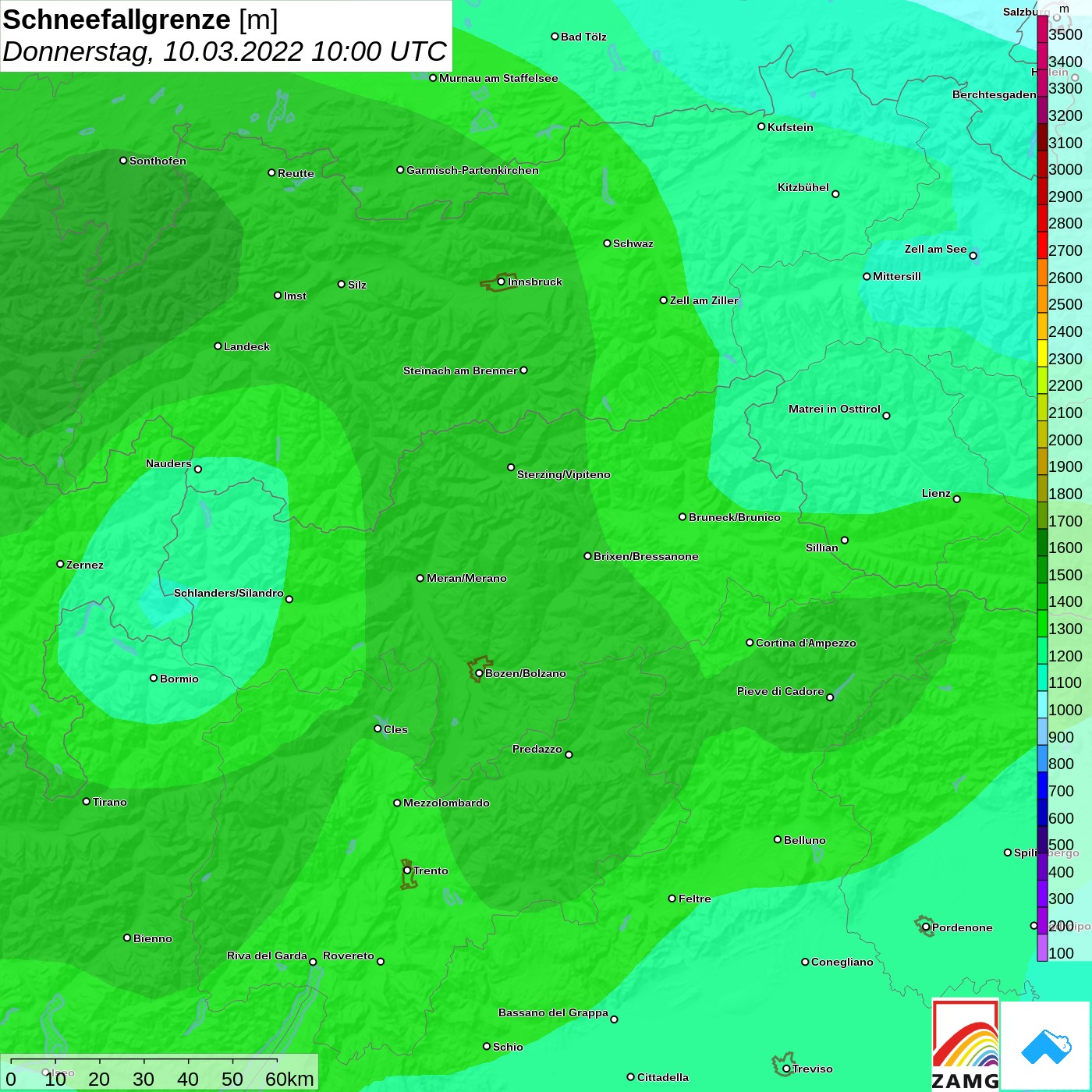Click the ZAMG logo
Viewport: 1092px width, 1092px height.
point(966,1044)
